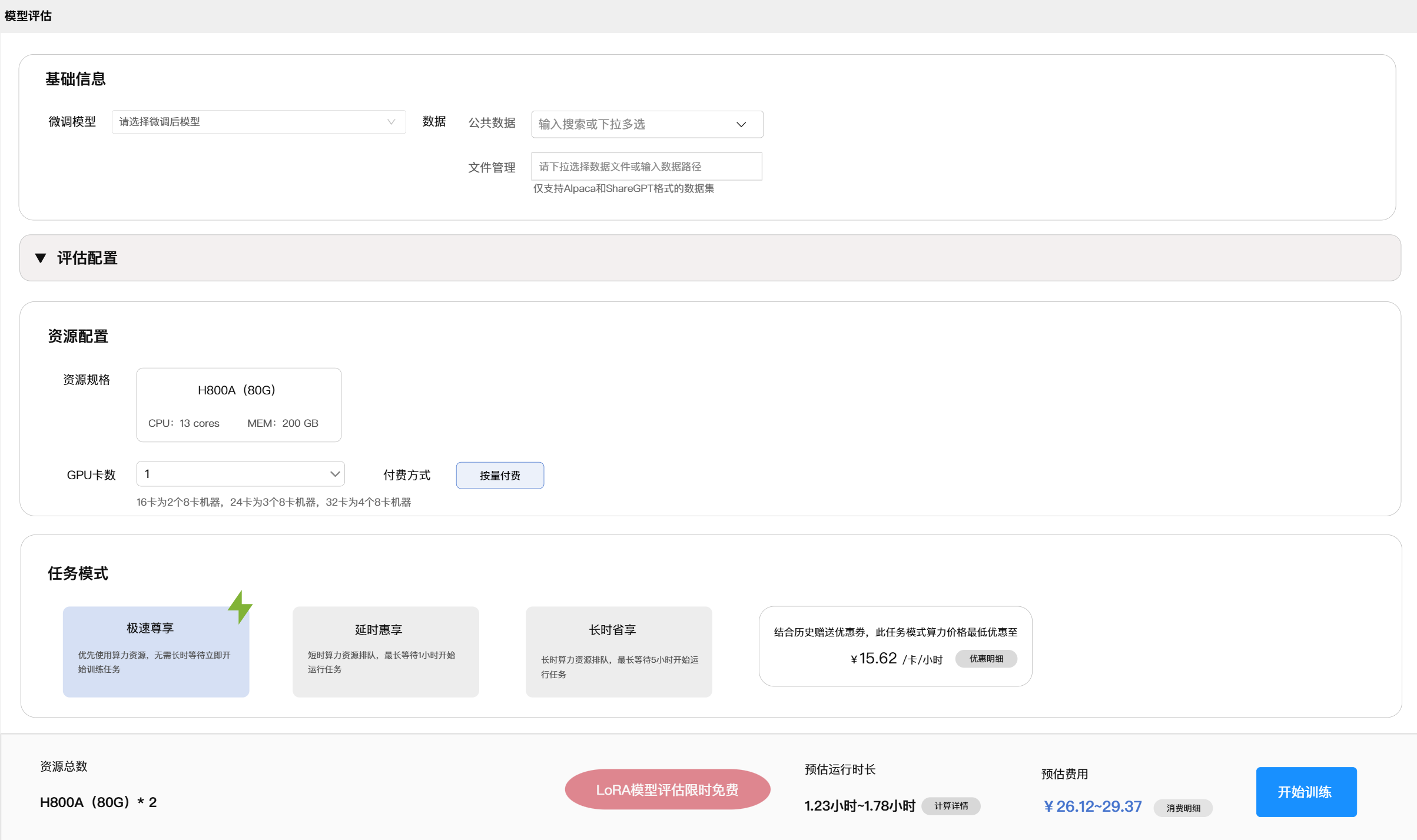Collapse the 评估配置 section triangle

pyautogui.click(x=41, y=258)
